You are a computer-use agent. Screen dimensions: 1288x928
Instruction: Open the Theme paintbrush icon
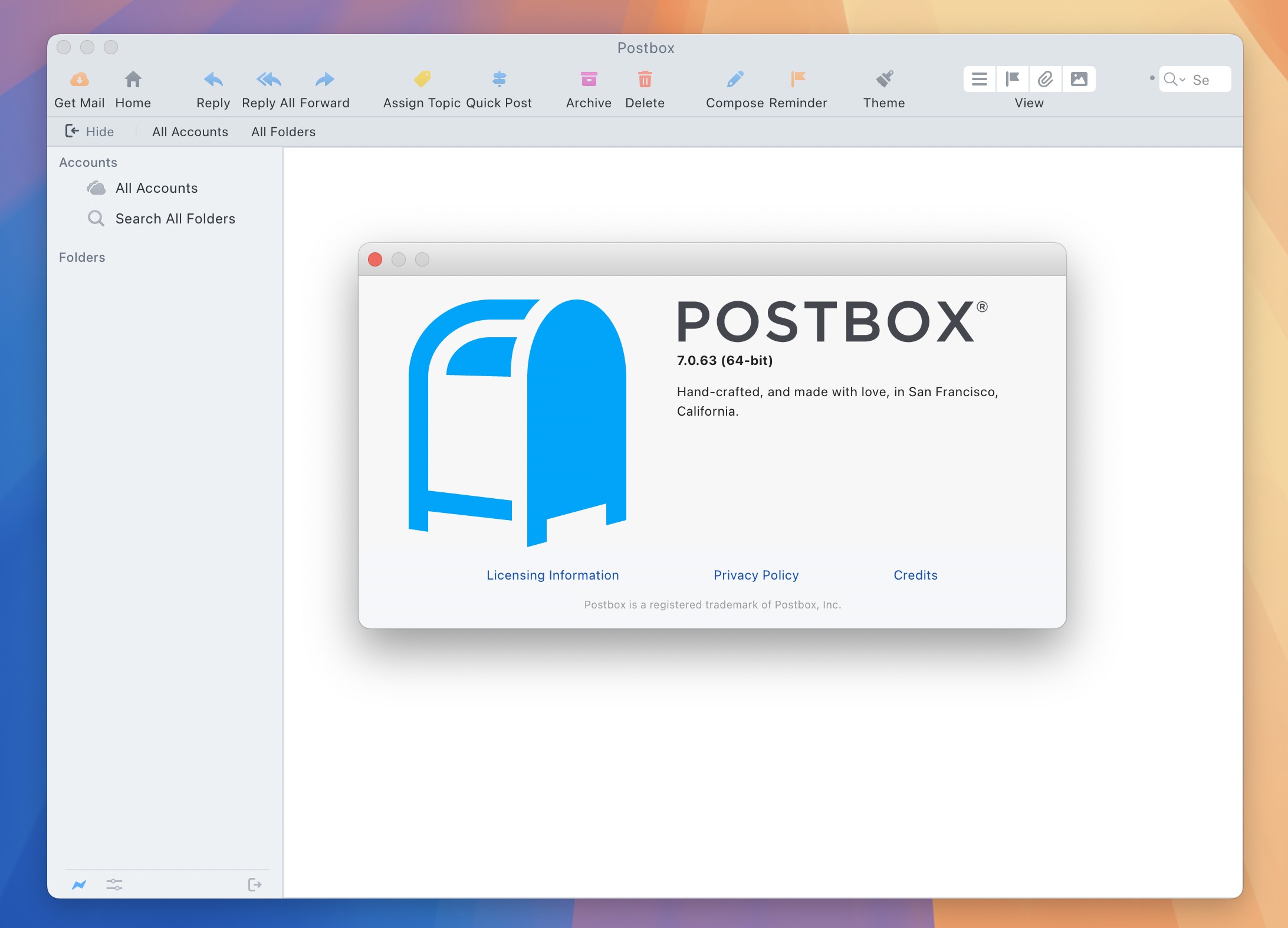(884, 79)
